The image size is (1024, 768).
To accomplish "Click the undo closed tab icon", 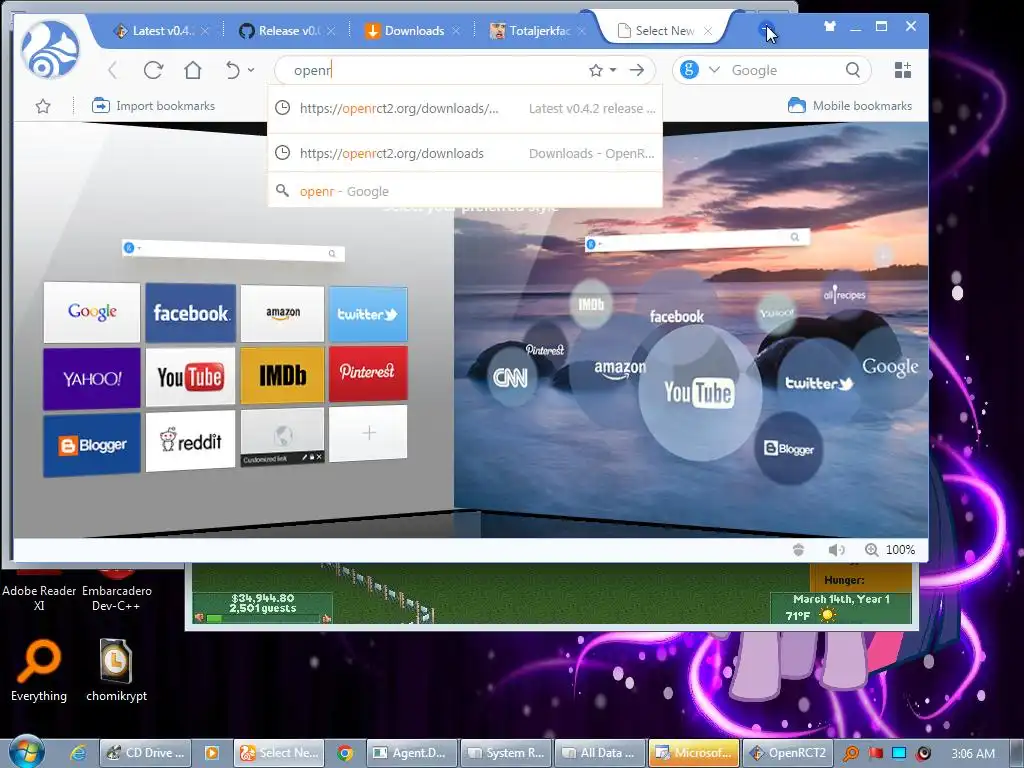I will (x=232, y=70).
